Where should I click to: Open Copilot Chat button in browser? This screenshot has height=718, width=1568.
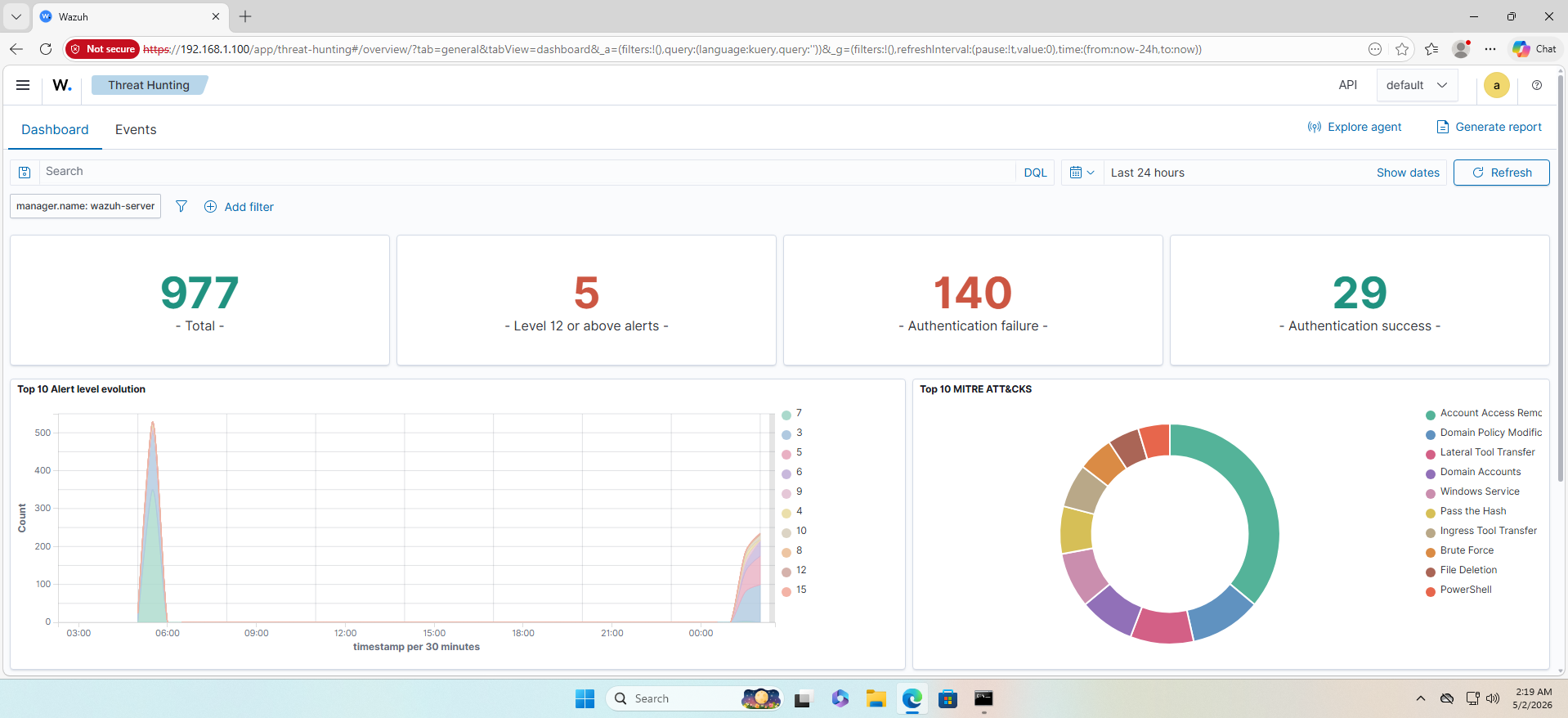pos(1534,49)
